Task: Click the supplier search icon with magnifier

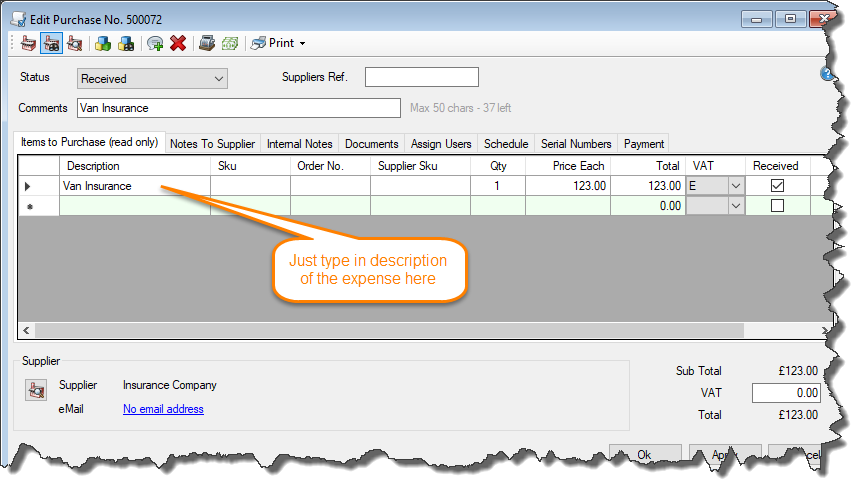Action: [74, 43]
